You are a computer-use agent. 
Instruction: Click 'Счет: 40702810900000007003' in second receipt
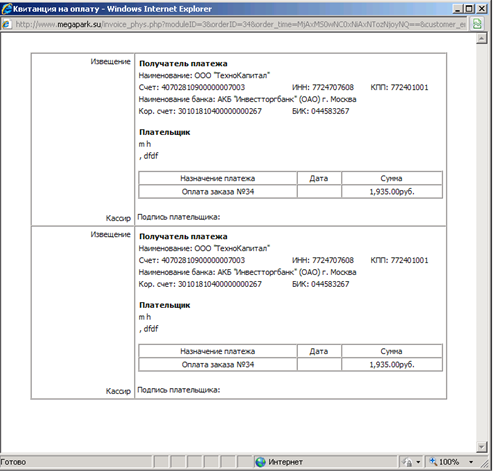[x=192, y=260]
